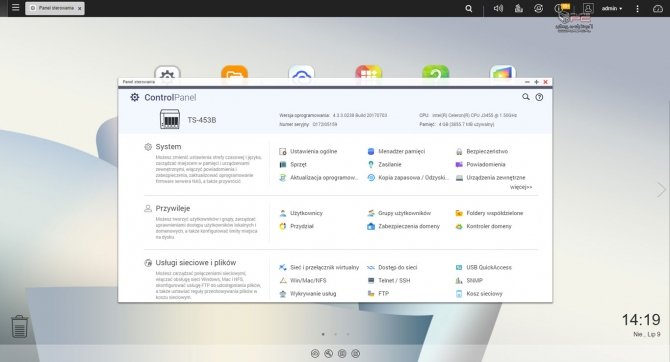Viewport: 670px width, 362px height.
Task: Select the Przywileje category heading
Action: point(173,209)
